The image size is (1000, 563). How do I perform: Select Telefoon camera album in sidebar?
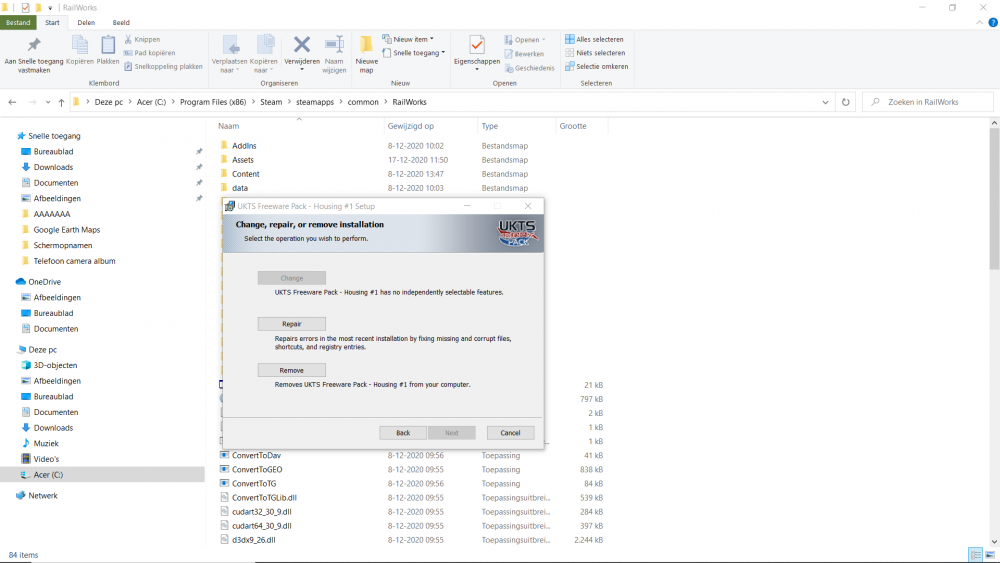pos(75,261)
